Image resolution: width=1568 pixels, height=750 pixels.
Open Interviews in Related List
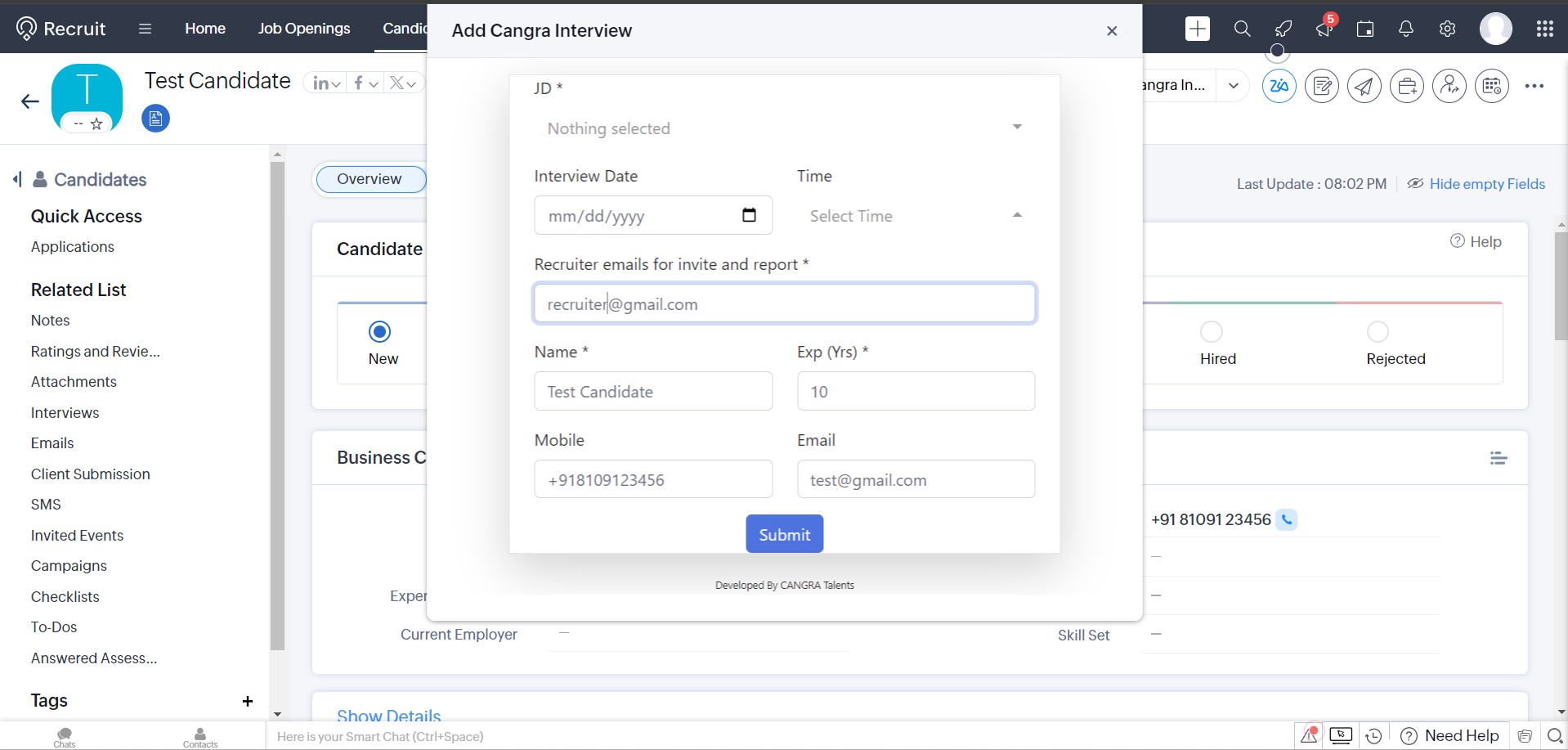pos(65,413)
